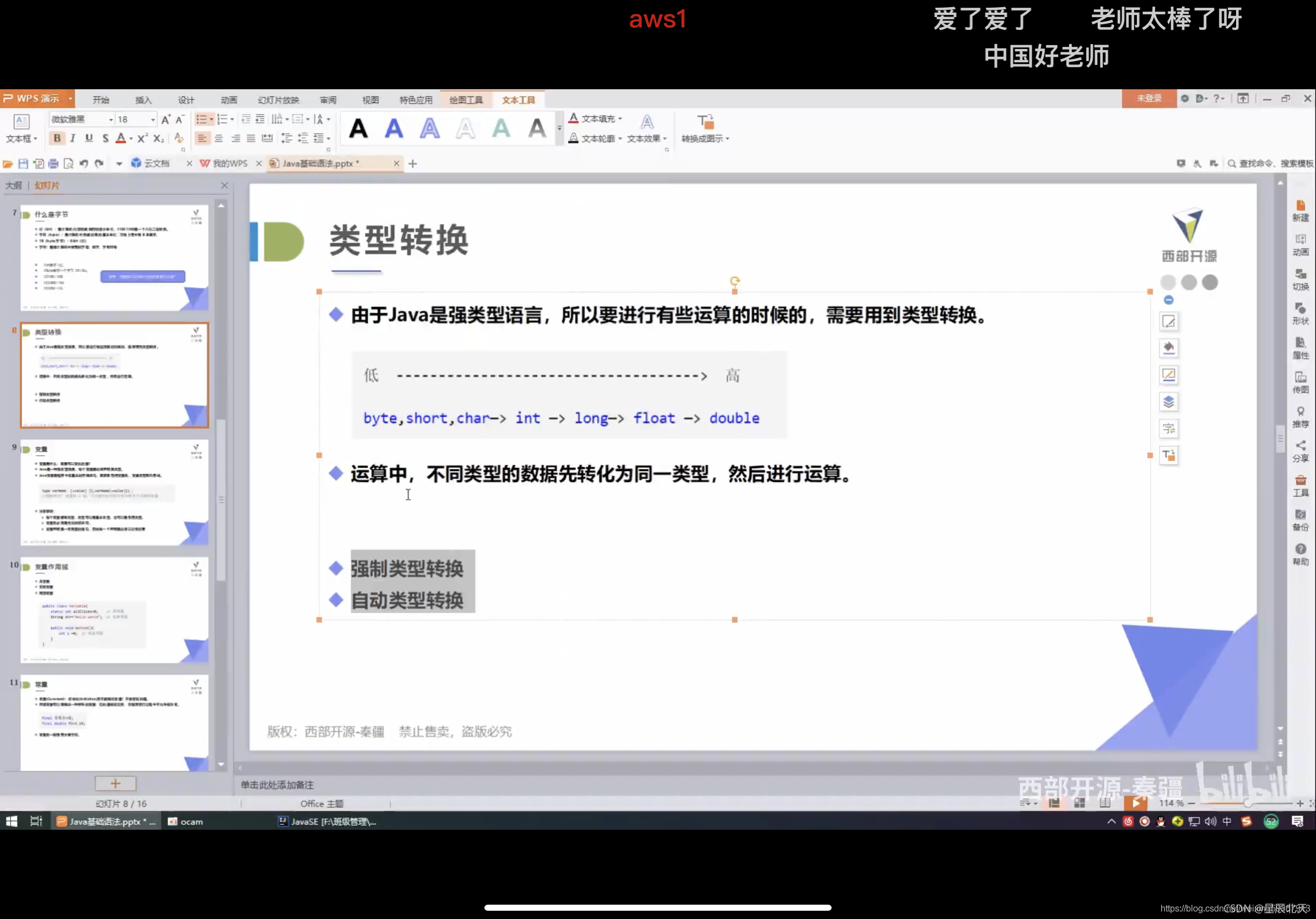Click the save icon in quick toolbar
The height and width of the screenshot is (919, 1316).
[23, 164]
